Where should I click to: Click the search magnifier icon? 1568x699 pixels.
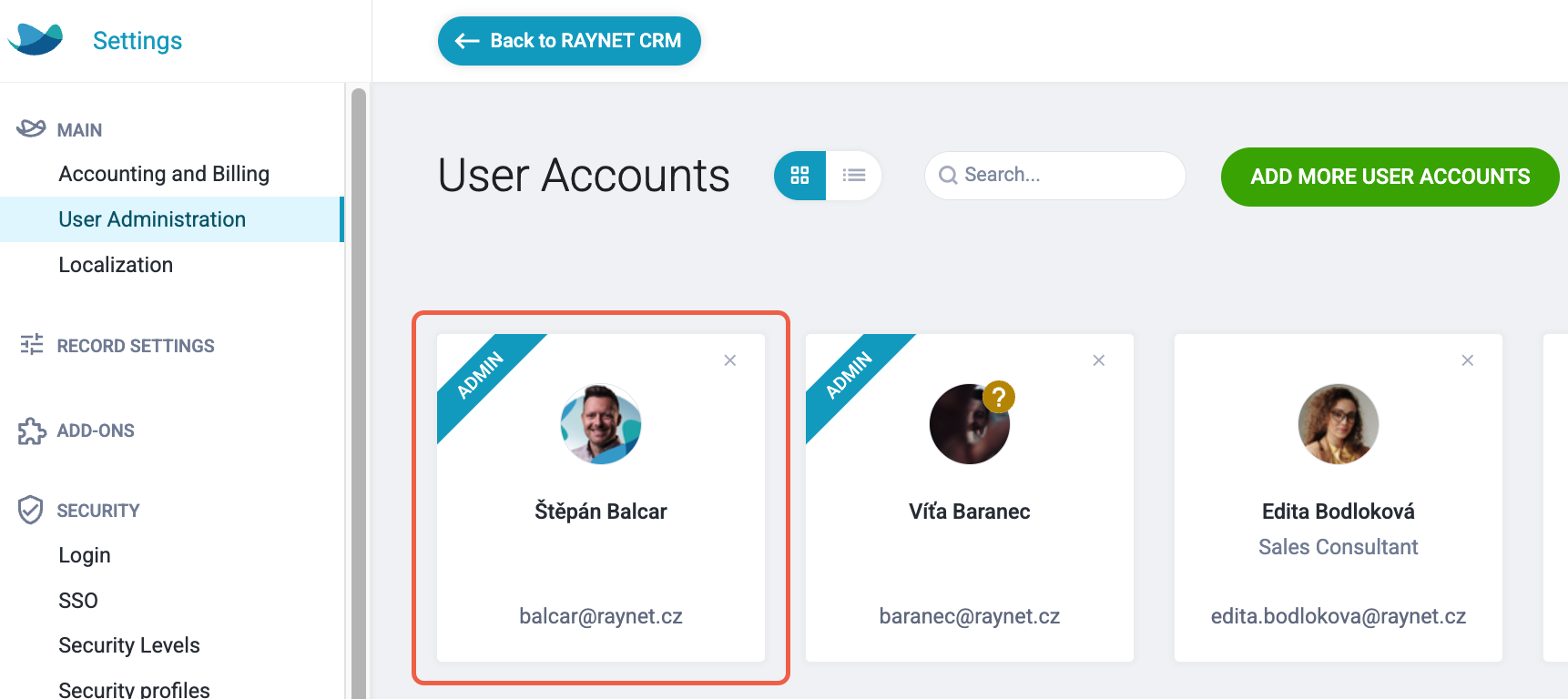(948, 175)
